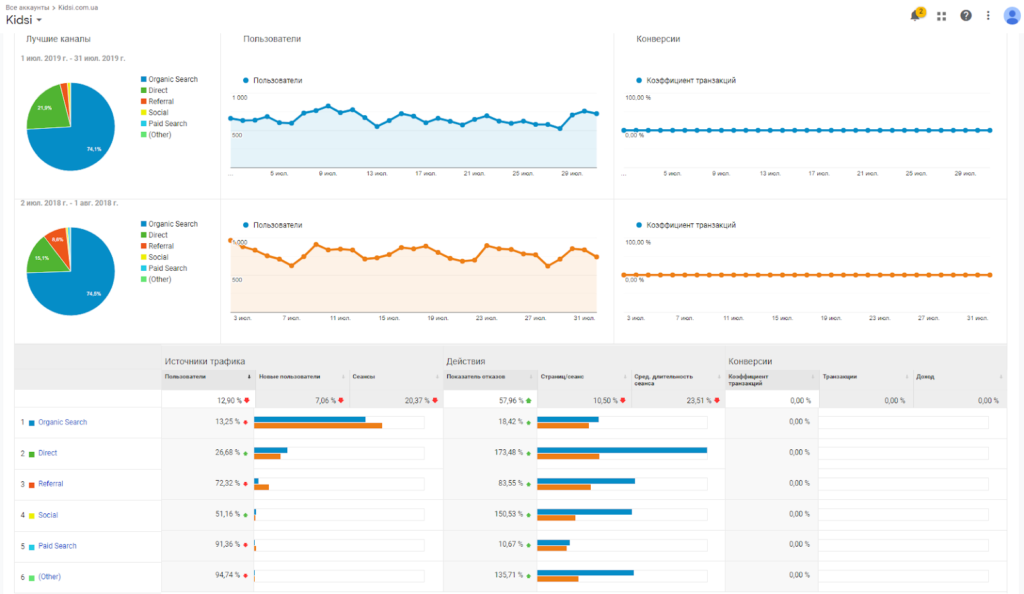Go to Все аккаунты in breadcrumb

27,7
